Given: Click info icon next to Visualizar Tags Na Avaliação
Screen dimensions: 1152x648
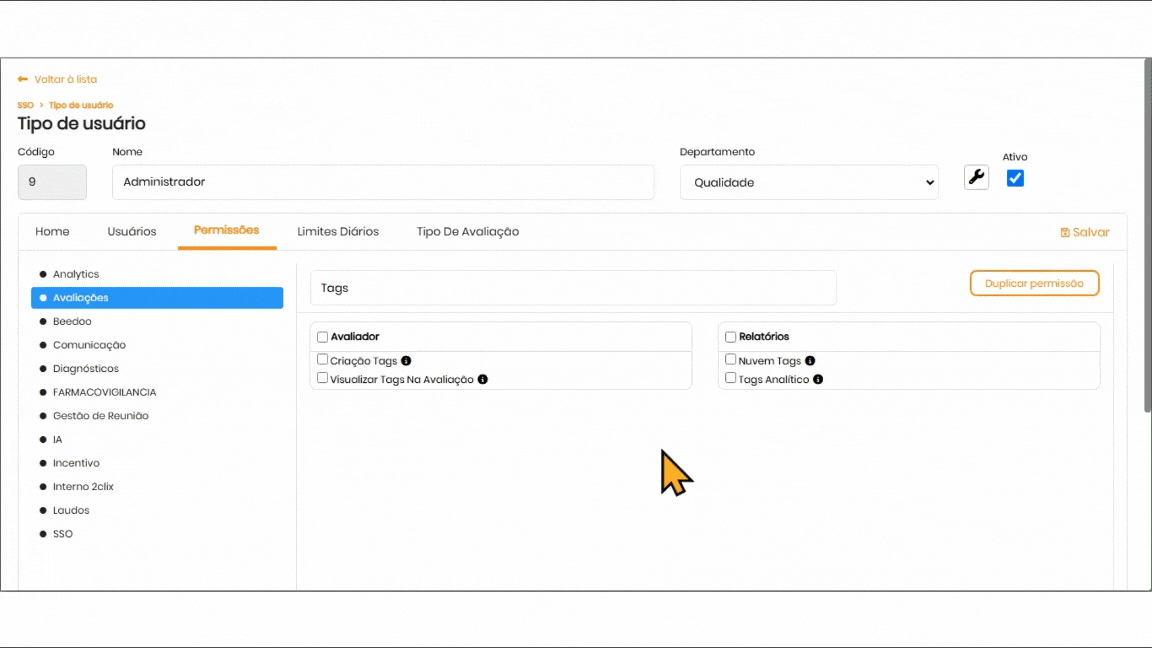Looking at the screenshot, I should (483, 380).
